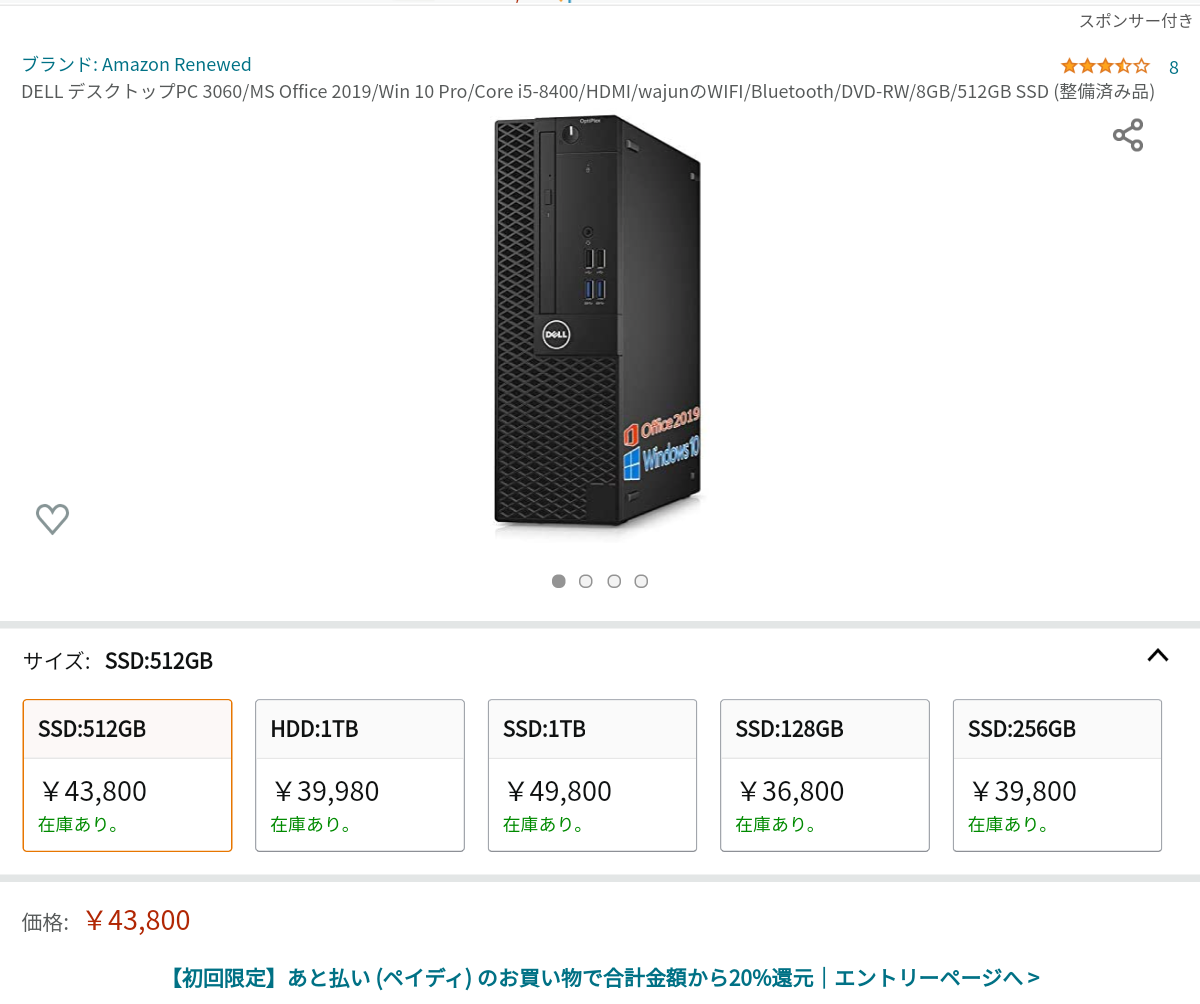
Task: Click the share icon
Action: pos(1127,135)
